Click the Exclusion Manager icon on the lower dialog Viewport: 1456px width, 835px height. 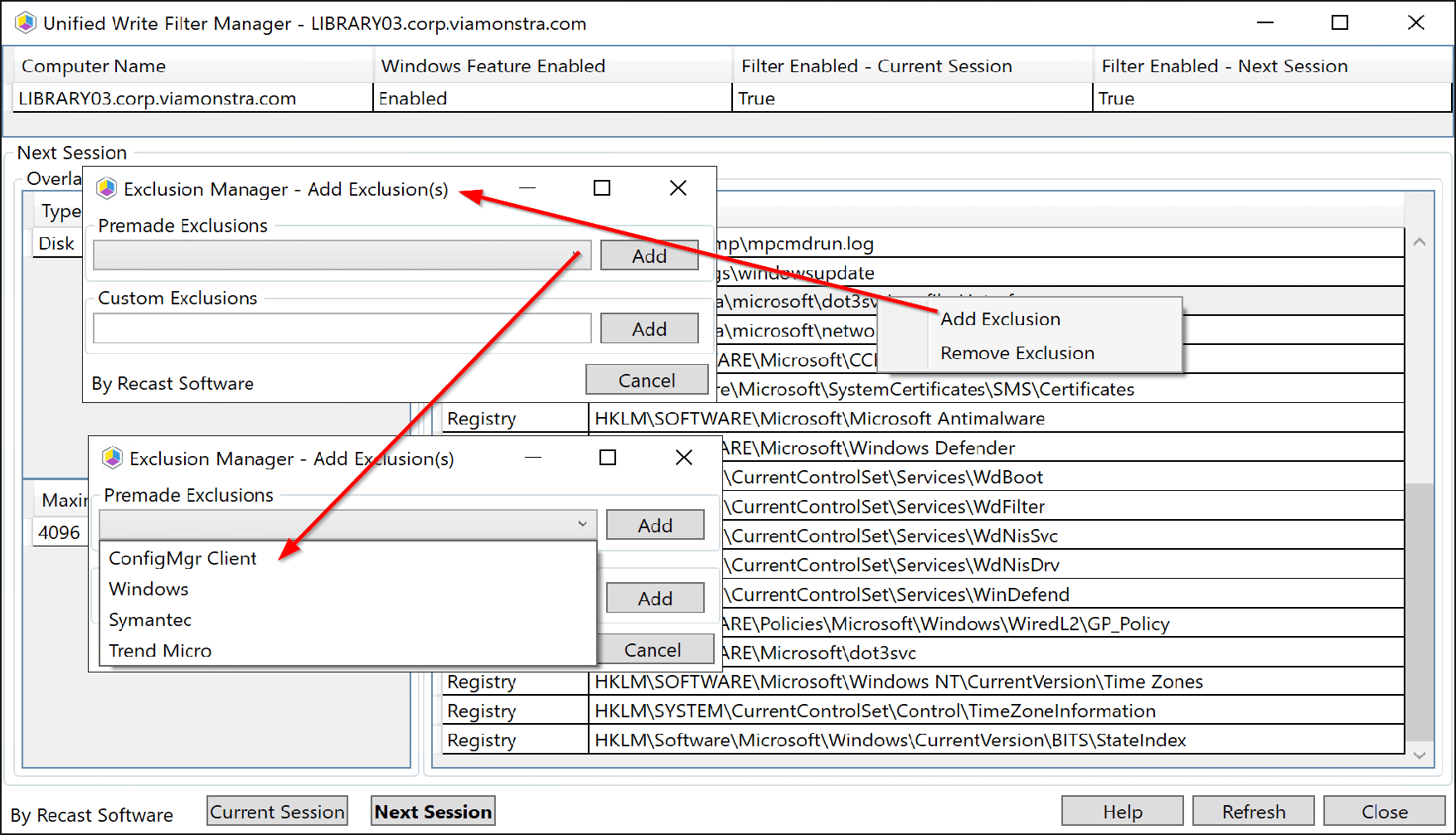112,458
